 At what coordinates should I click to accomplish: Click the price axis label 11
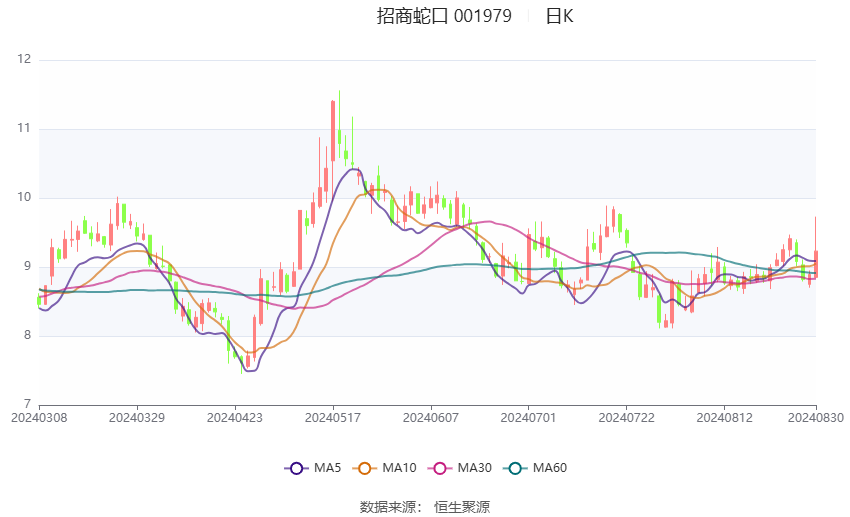24,128
